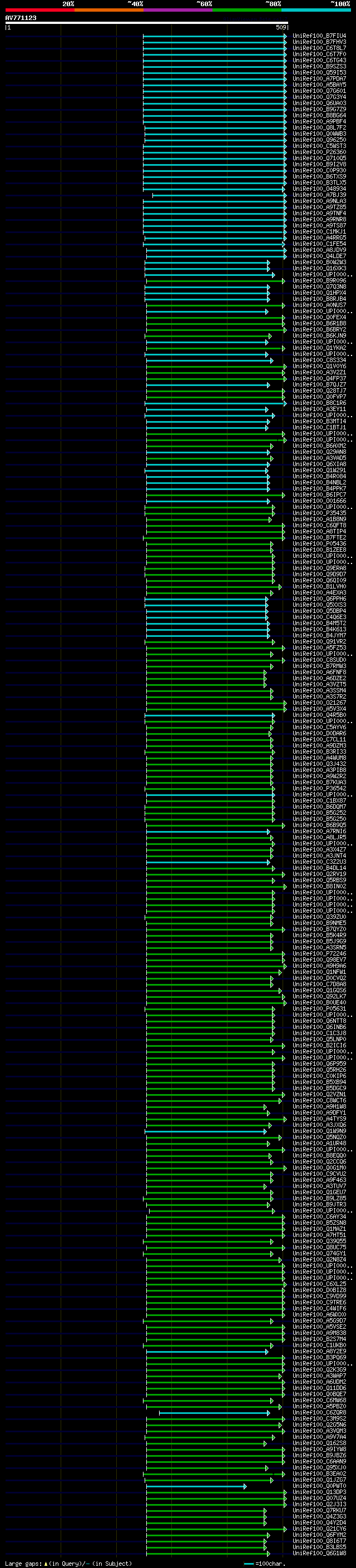Select hit label UniRef100_Q3J432

coord(319,764)
